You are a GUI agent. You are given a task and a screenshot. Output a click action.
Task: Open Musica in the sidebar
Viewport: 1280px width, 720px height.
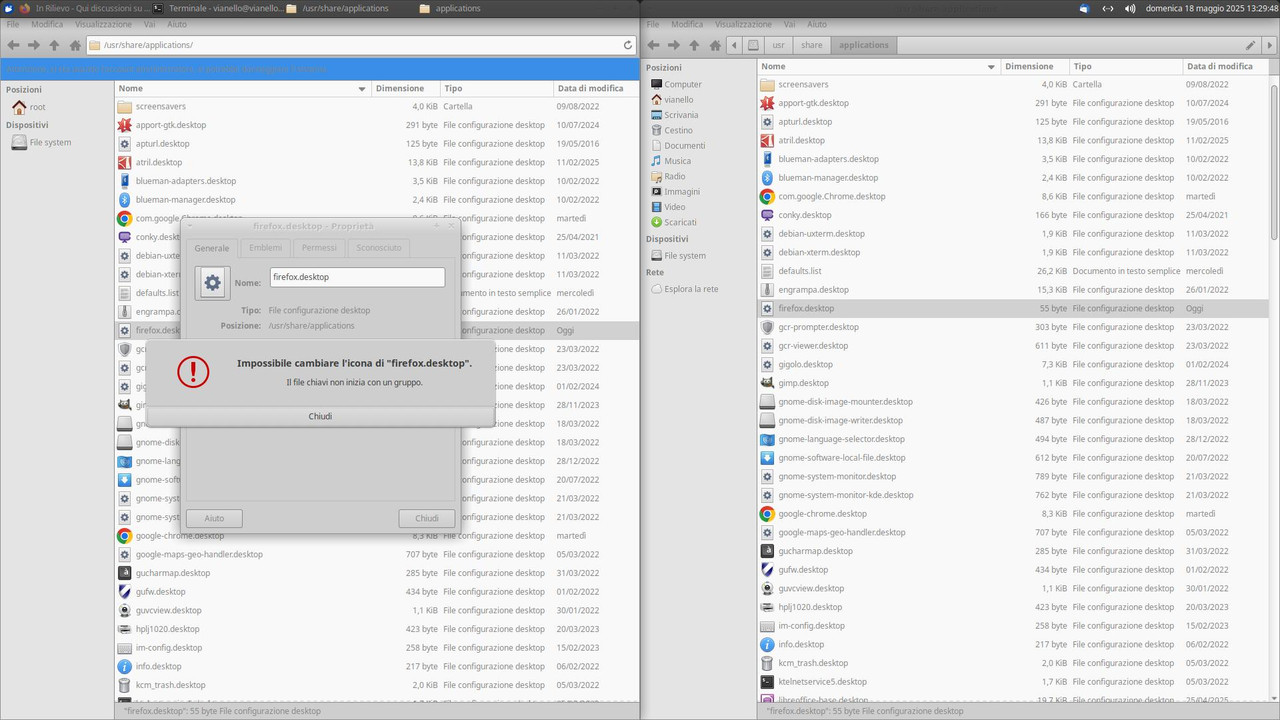[677, 161]
